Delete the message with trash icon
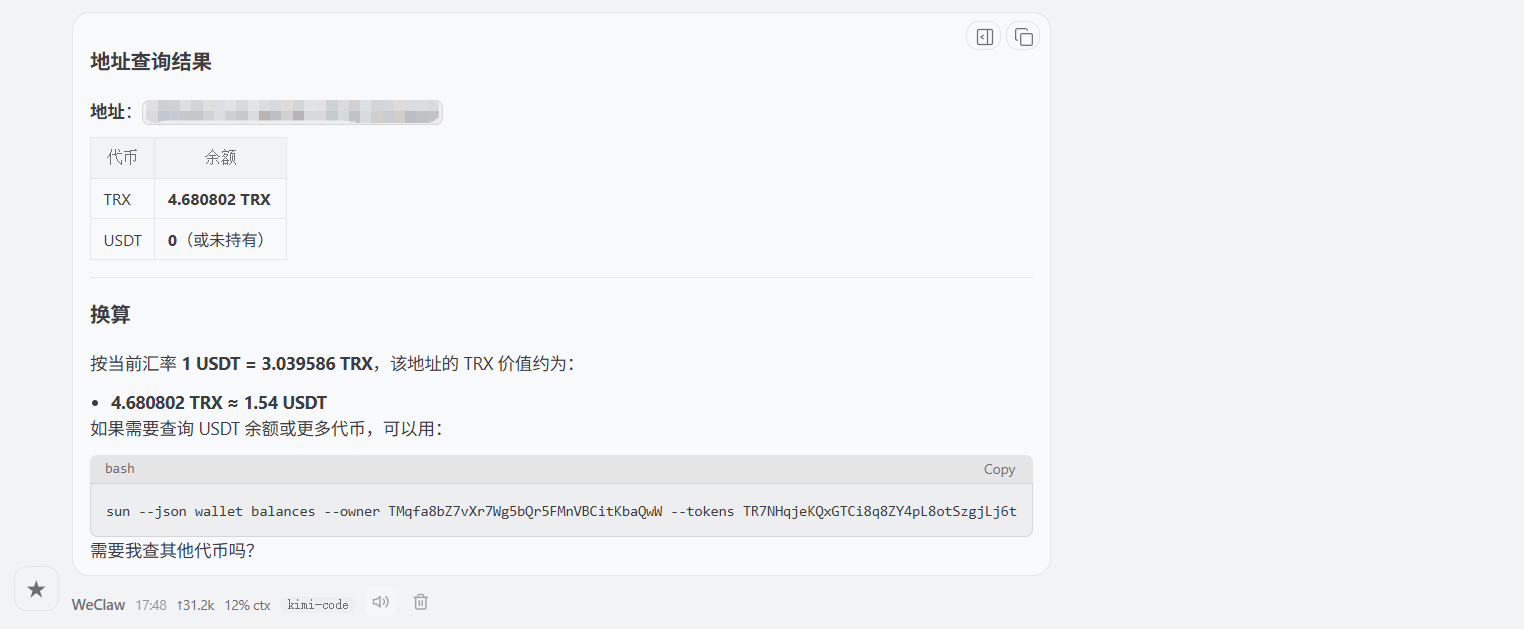1524x629 pixels. [421, 602]
